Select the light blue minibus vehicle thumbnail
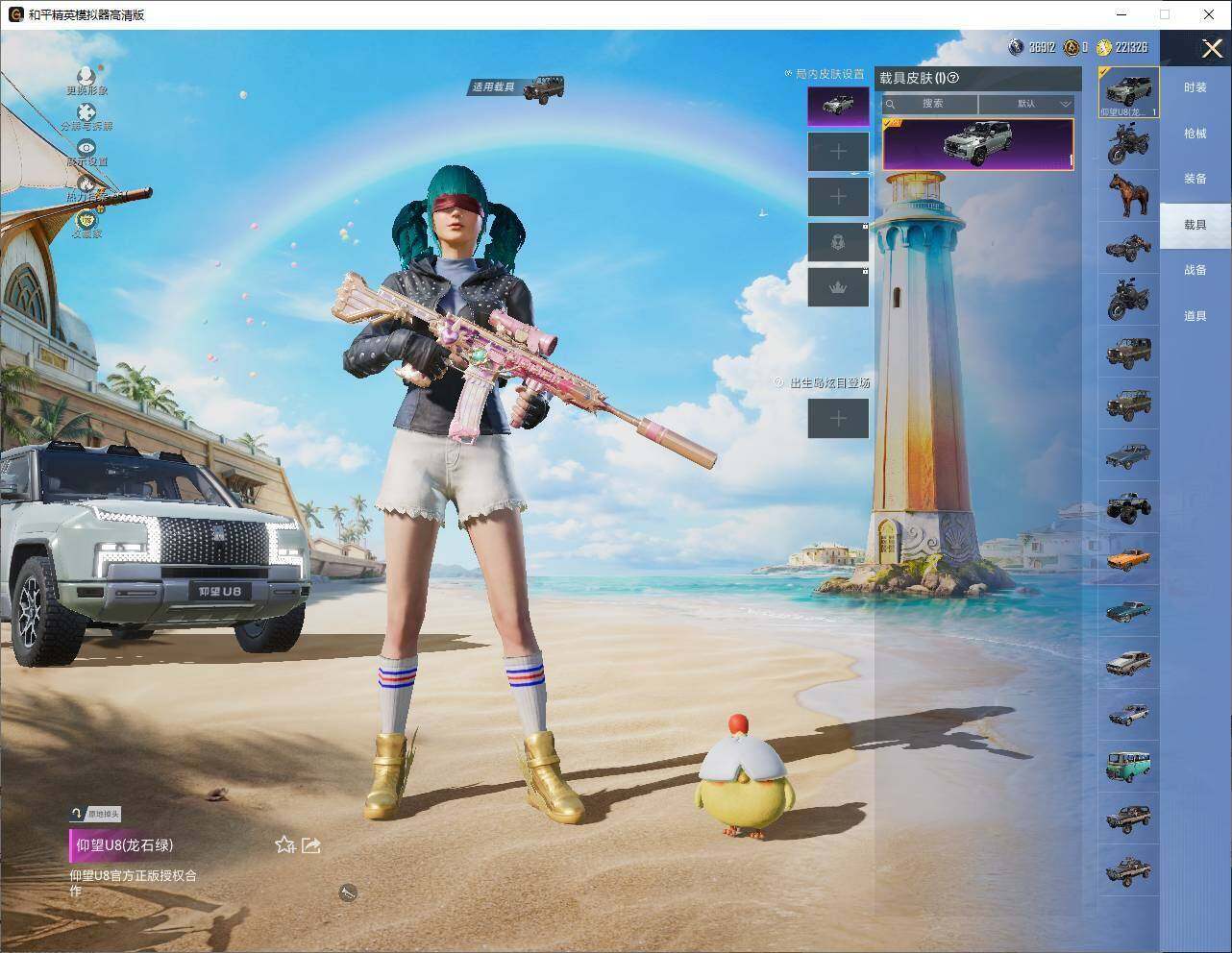The image size is (1232, 953). (x=1128, y=766)
